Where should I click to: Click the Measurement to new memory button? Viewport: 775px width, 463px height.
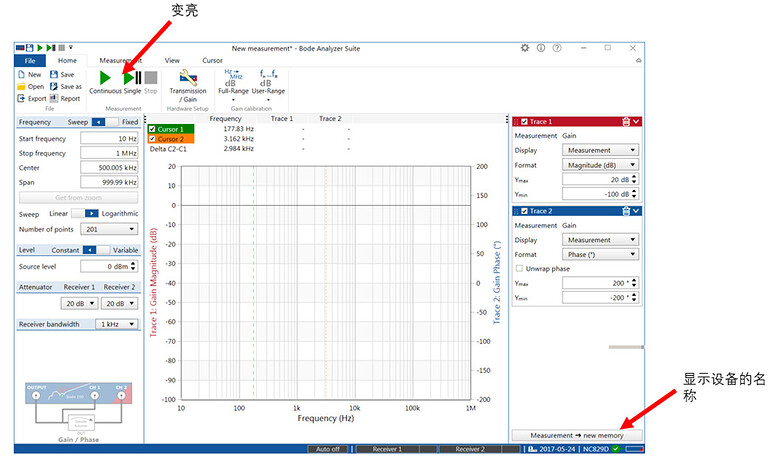tap(577, 436)
